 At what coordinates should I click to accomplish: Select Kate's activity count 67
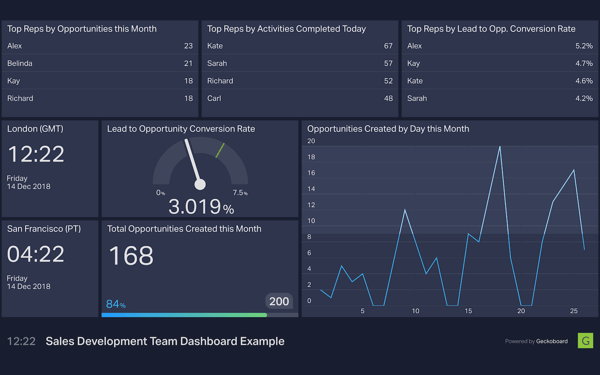(x=388, y=46)
